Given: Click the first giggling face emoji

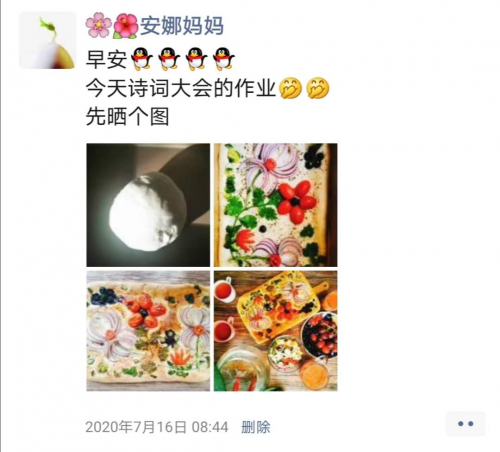Looking at the screenshot, I should point(290,88).
